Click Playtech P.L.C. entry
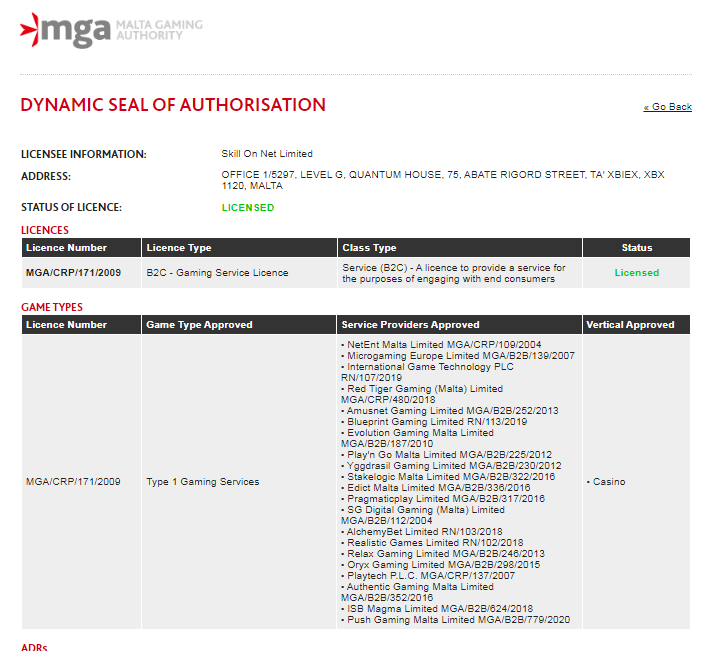 [428, 576]
